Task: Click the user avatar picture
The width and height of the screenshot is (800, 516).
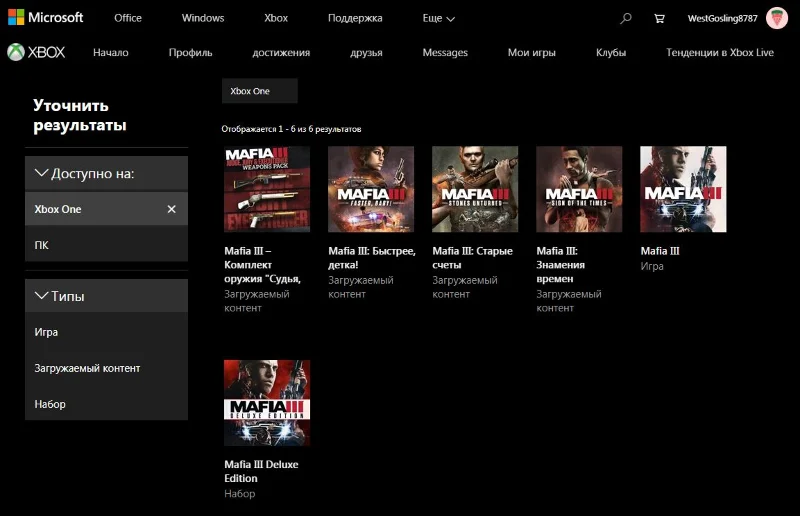Action: pyautogui.click(x=777, y=18)
